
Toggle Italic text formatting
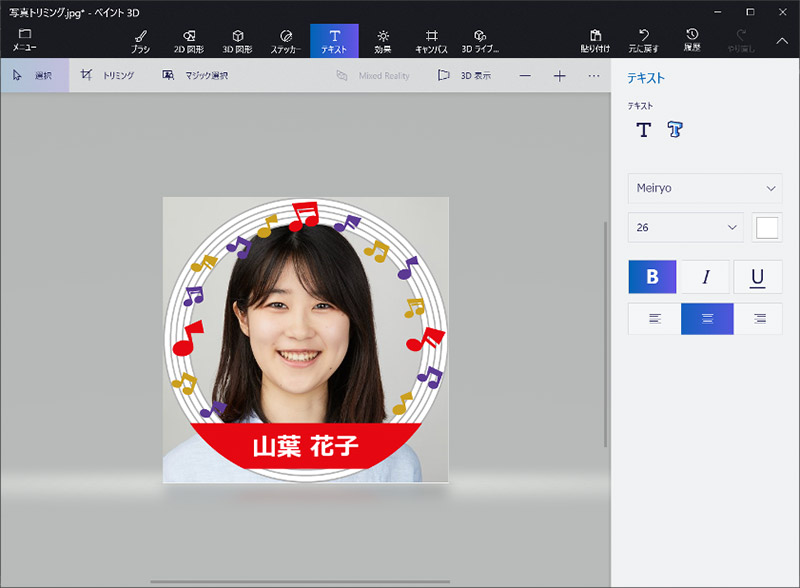click(x=705, y=277)
